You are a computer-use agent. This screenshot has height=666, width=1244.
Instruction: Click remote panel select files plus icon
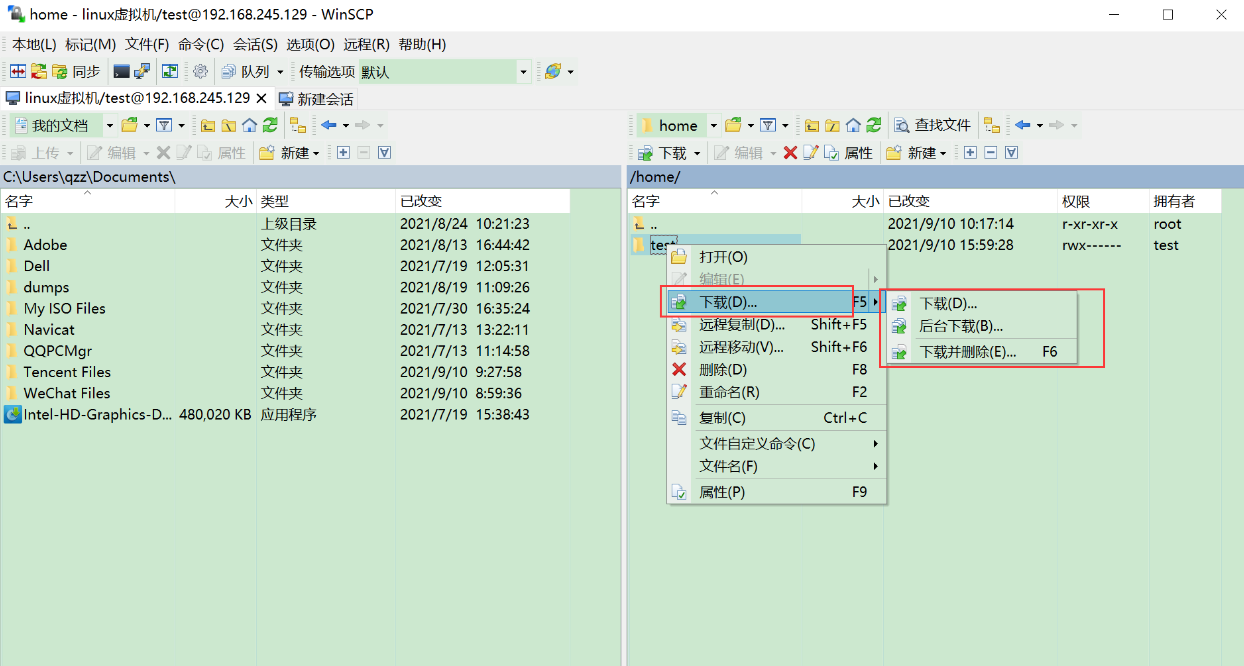point(970,153)
